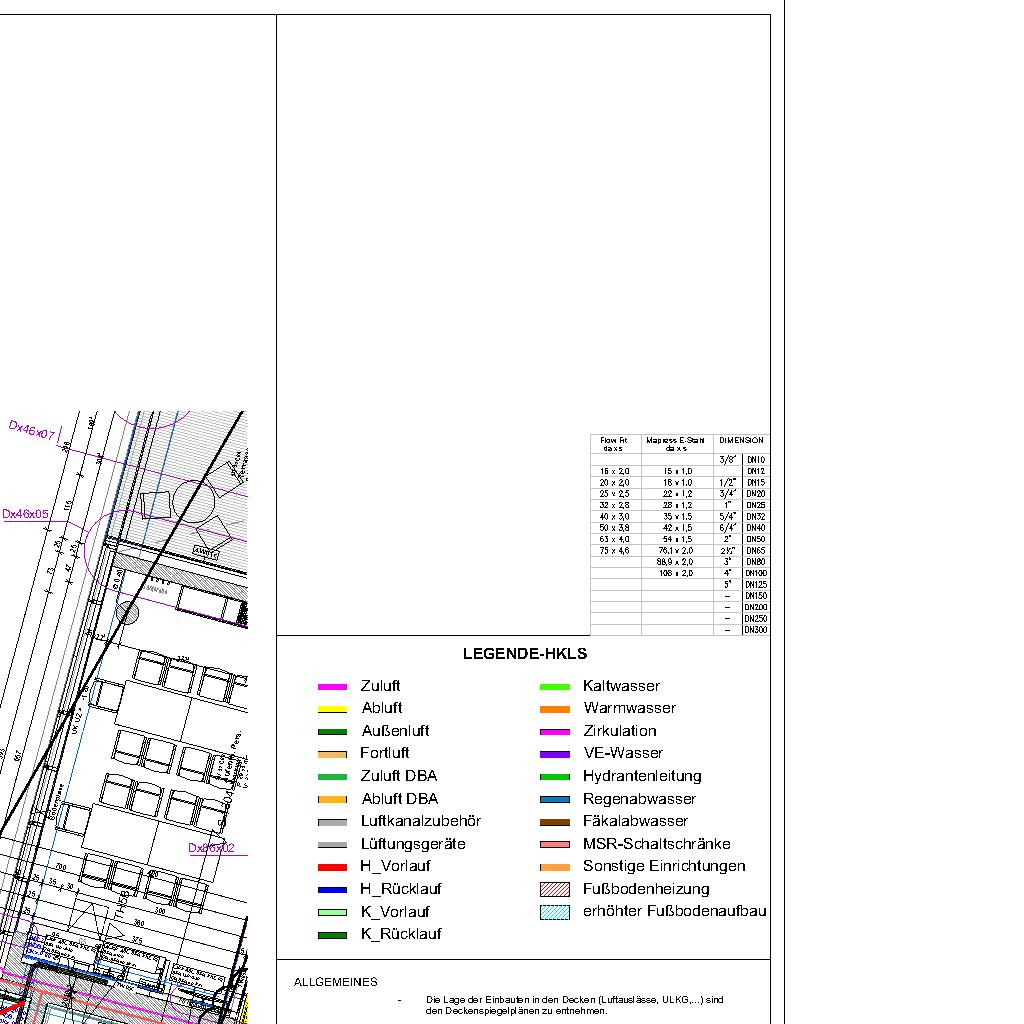Viewport: 1024px width, 1024px height.
Task: Click the magenta Zuluft legend swatch
Action: pyautogui.click(x=332, y=687)
